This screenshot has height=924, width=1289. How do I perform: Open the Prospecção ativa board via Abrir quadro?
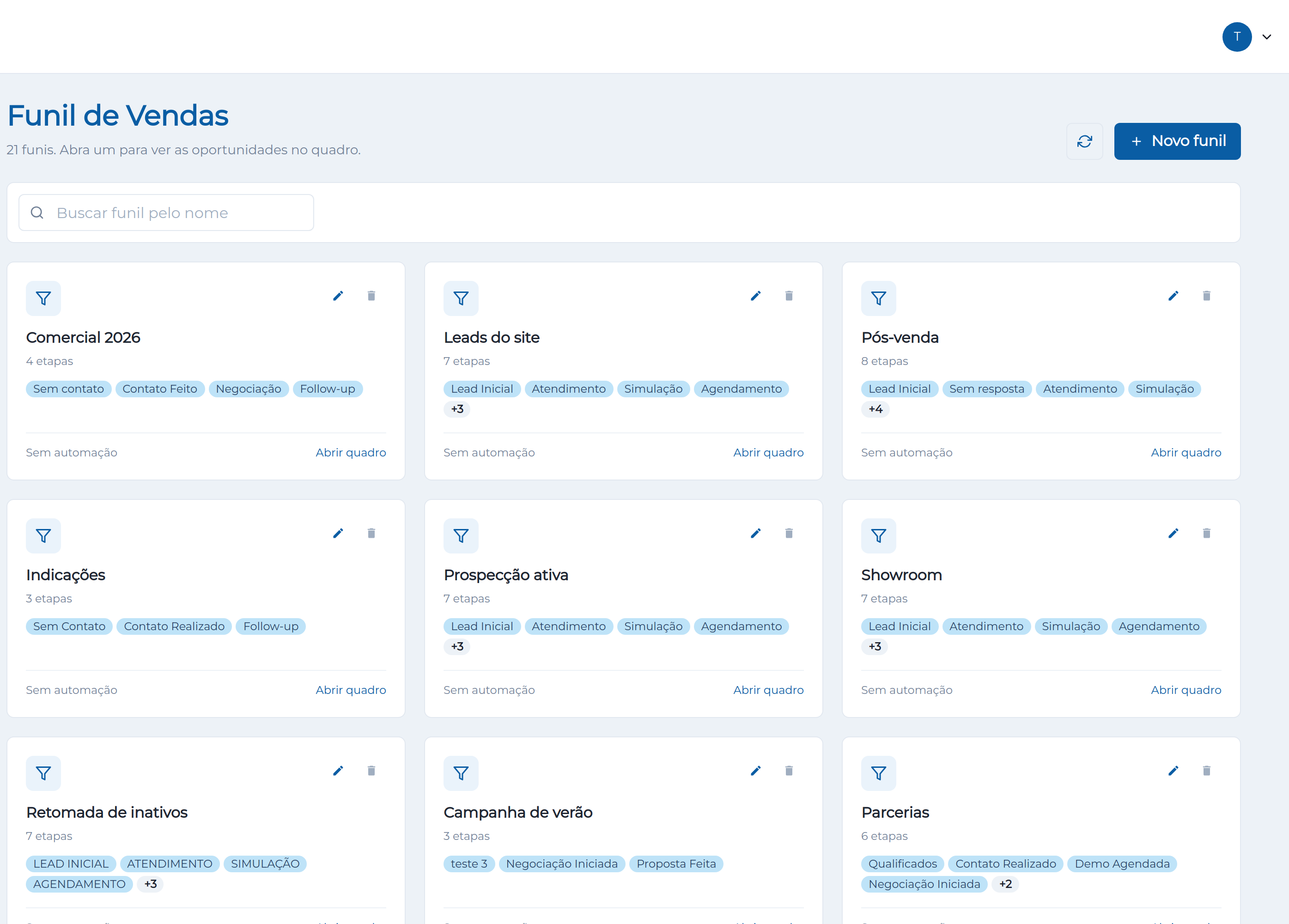[768, 690]
